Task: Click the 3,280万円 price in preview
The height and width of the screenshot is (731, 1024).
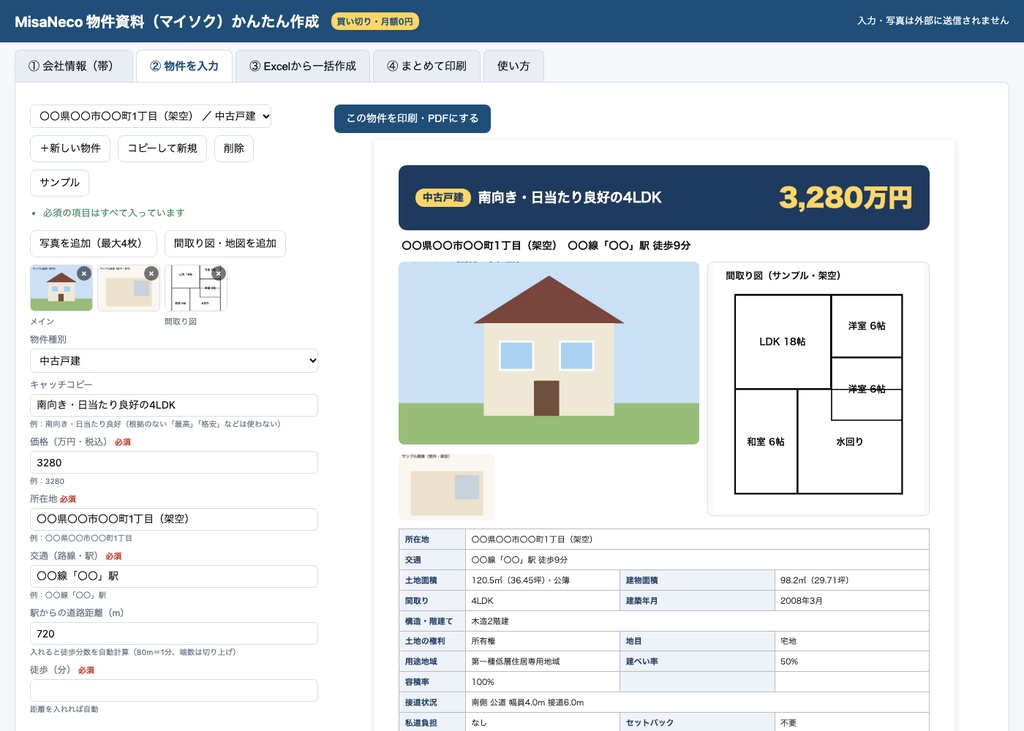Action: (x=845, y=197)
